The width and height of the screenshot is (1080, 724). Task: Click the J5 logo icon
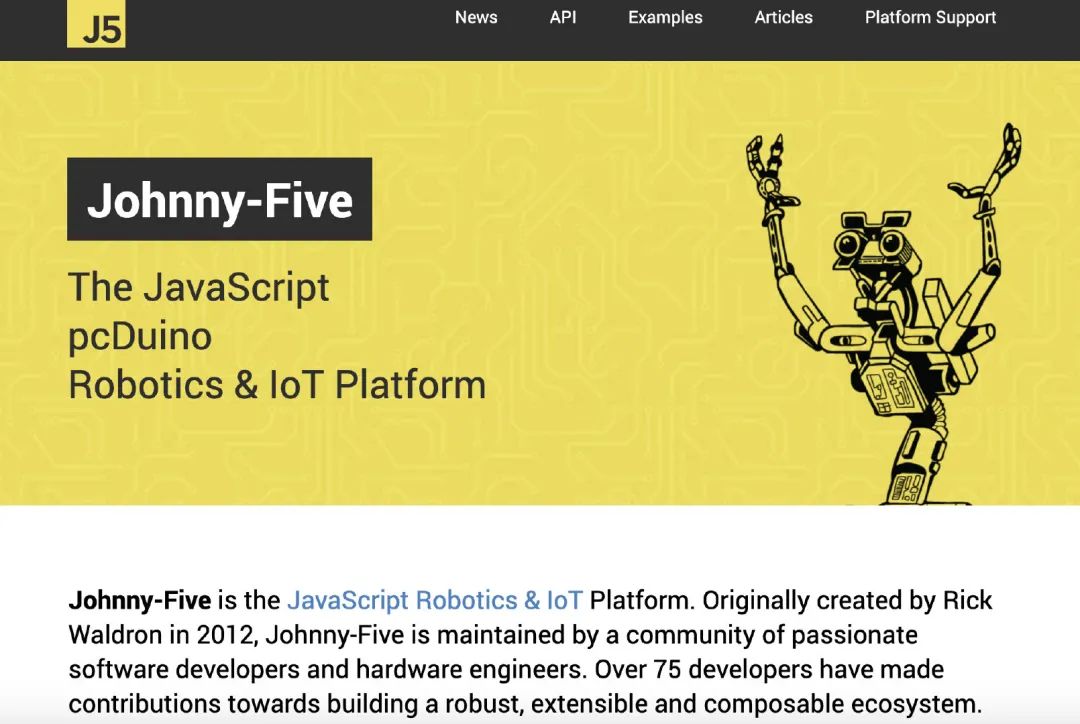(x=96, y=24)
